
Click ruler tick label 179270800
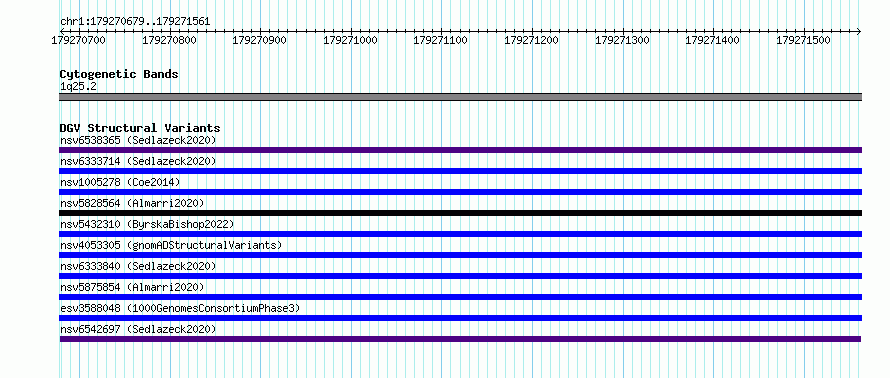click(x=169, y=40)
